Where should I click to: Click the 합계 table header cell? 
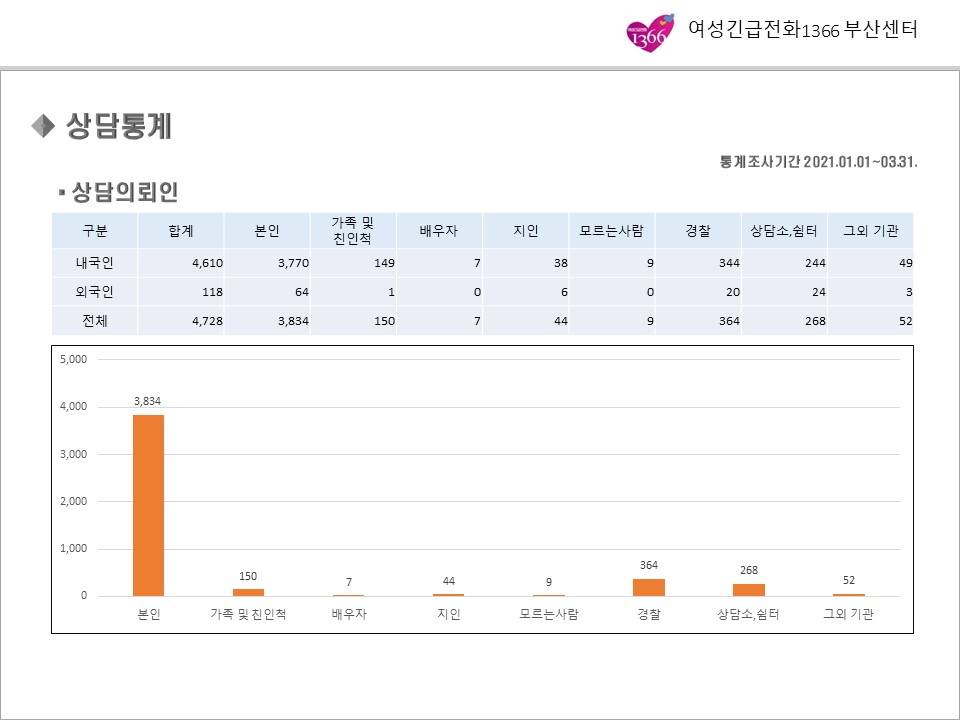pos(181,231)
